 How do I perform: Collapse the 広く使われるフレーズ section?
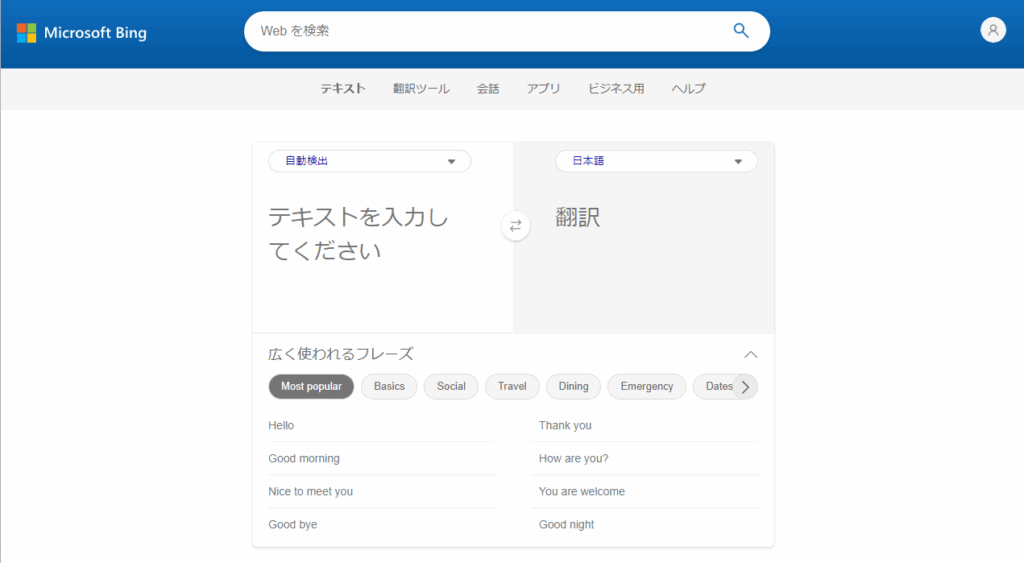(751, 354)
